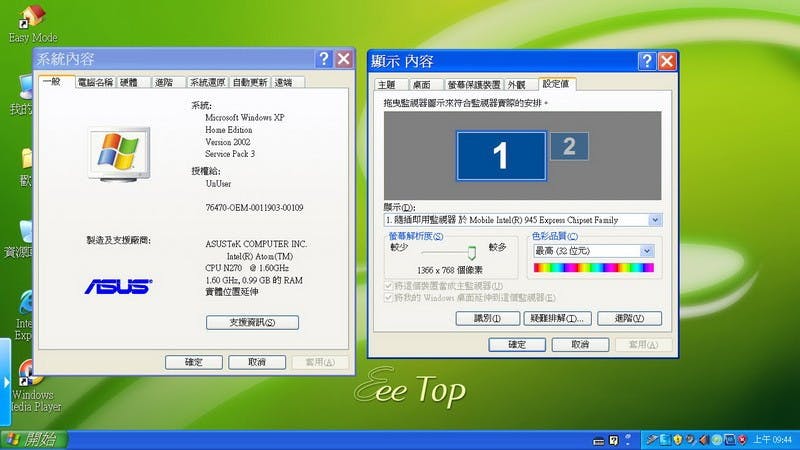
Task: Click the green round tray icon
Action: coord(717,439)
